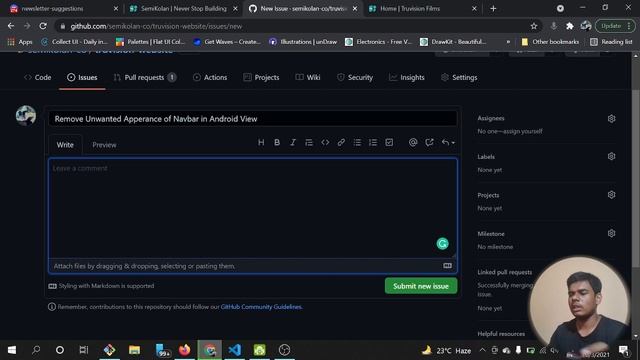Go back to the previous page
This screenshot has width=640, height=360.
point(11,26)
